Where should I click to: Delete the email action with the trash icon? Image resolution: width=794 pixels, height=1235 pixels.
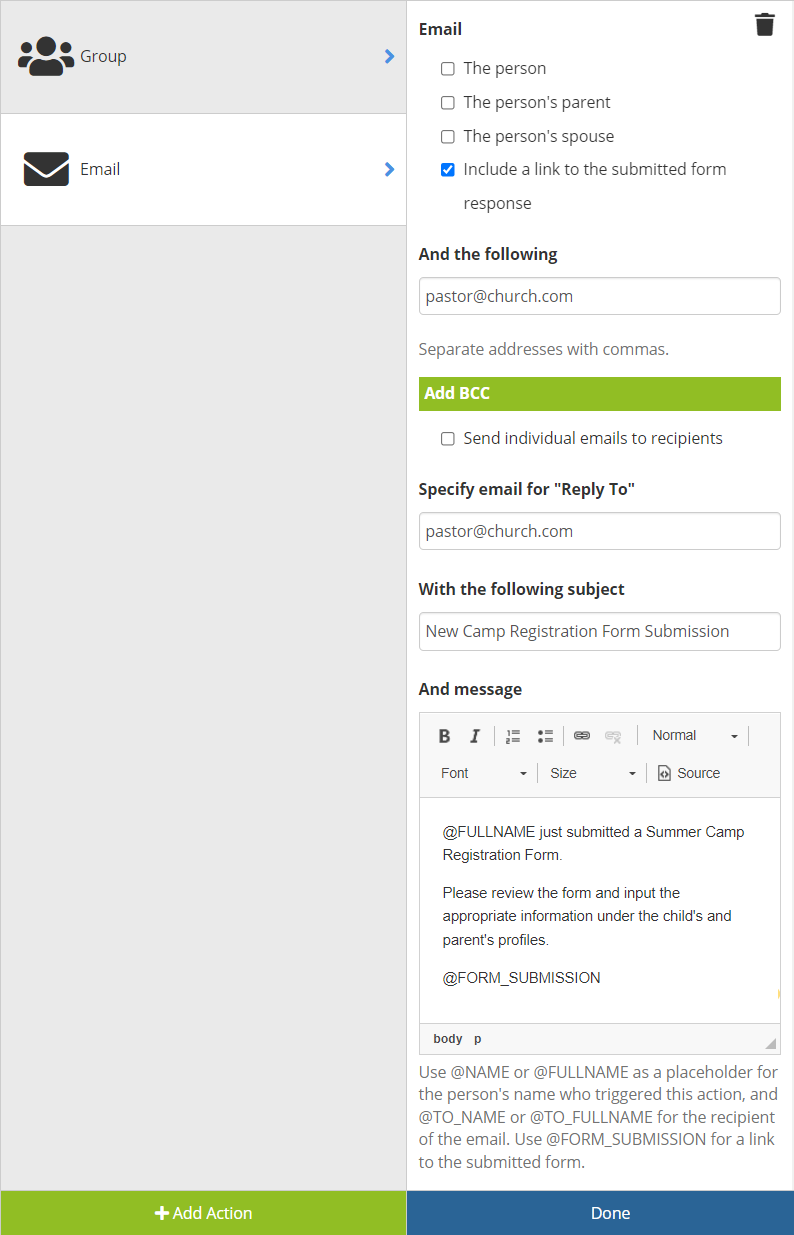point(765,25)
